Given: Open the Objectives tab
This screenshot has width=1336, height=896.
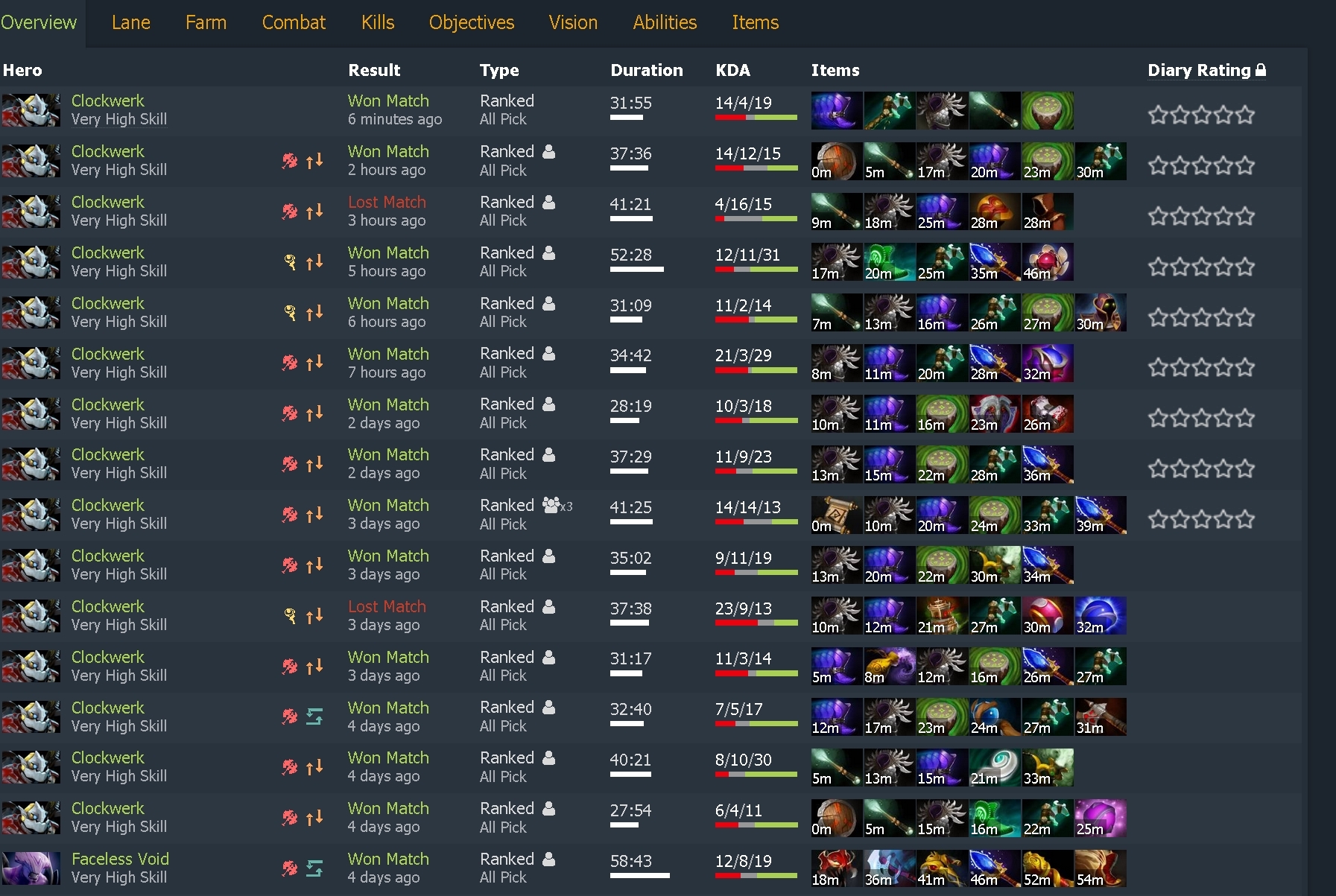Looking at the screenshot, I should pos(471,22).
